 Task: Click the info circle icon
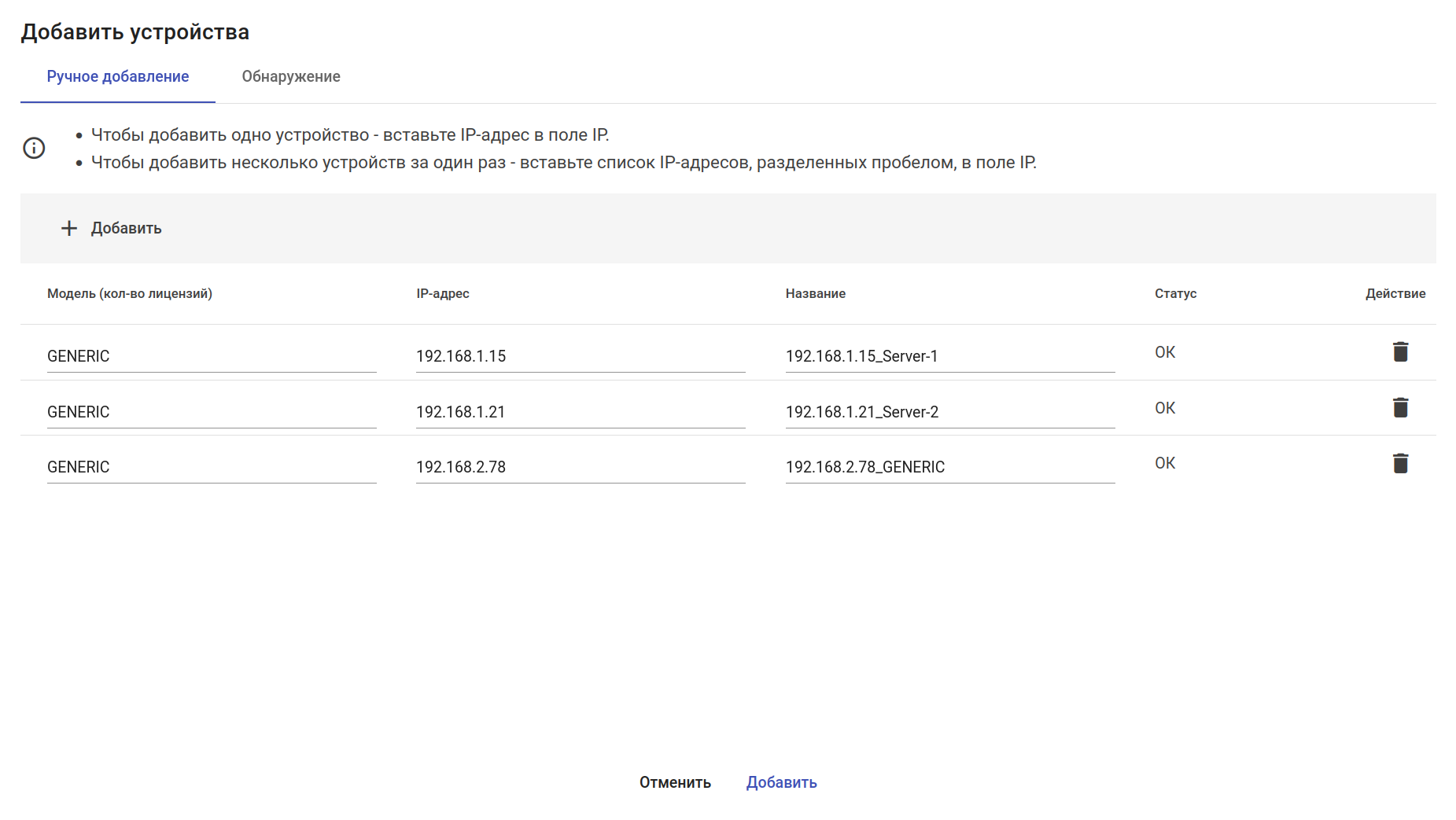coord(34,148)
